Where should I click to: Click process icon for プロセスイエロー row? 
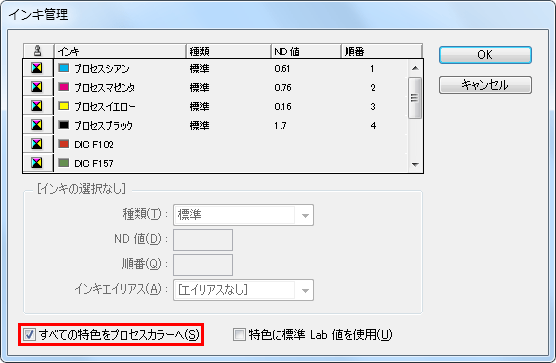pyautogui.click(x=37, y=106)
